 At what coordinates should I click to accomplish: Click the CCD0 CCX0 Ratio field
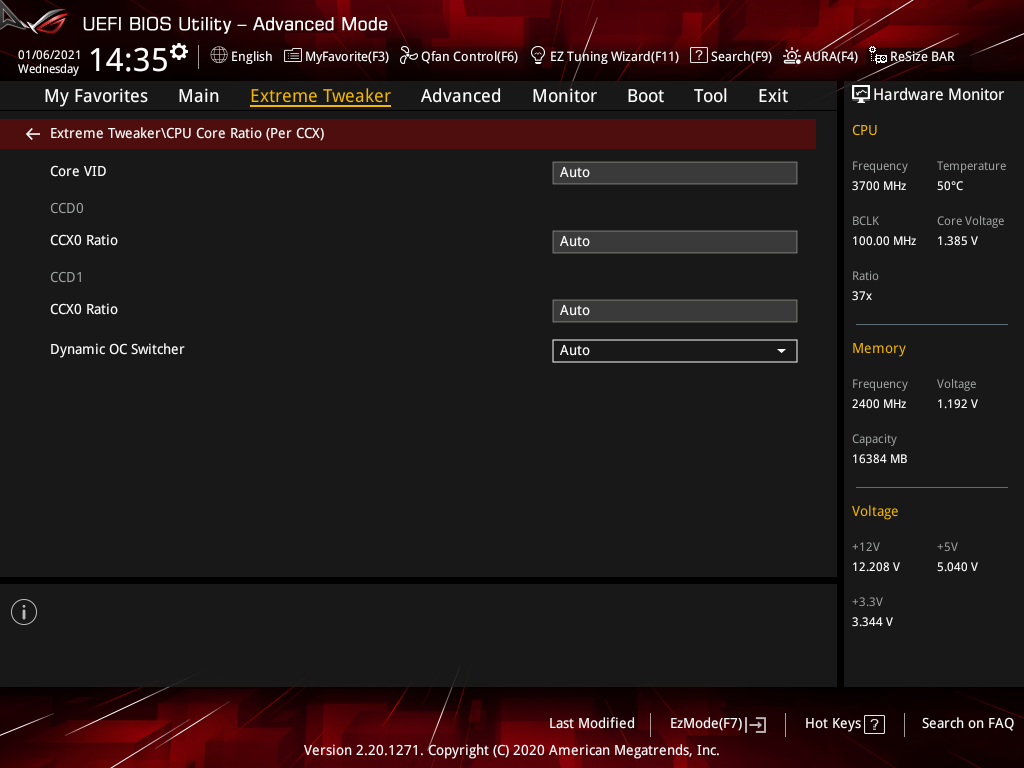(675, 242)
